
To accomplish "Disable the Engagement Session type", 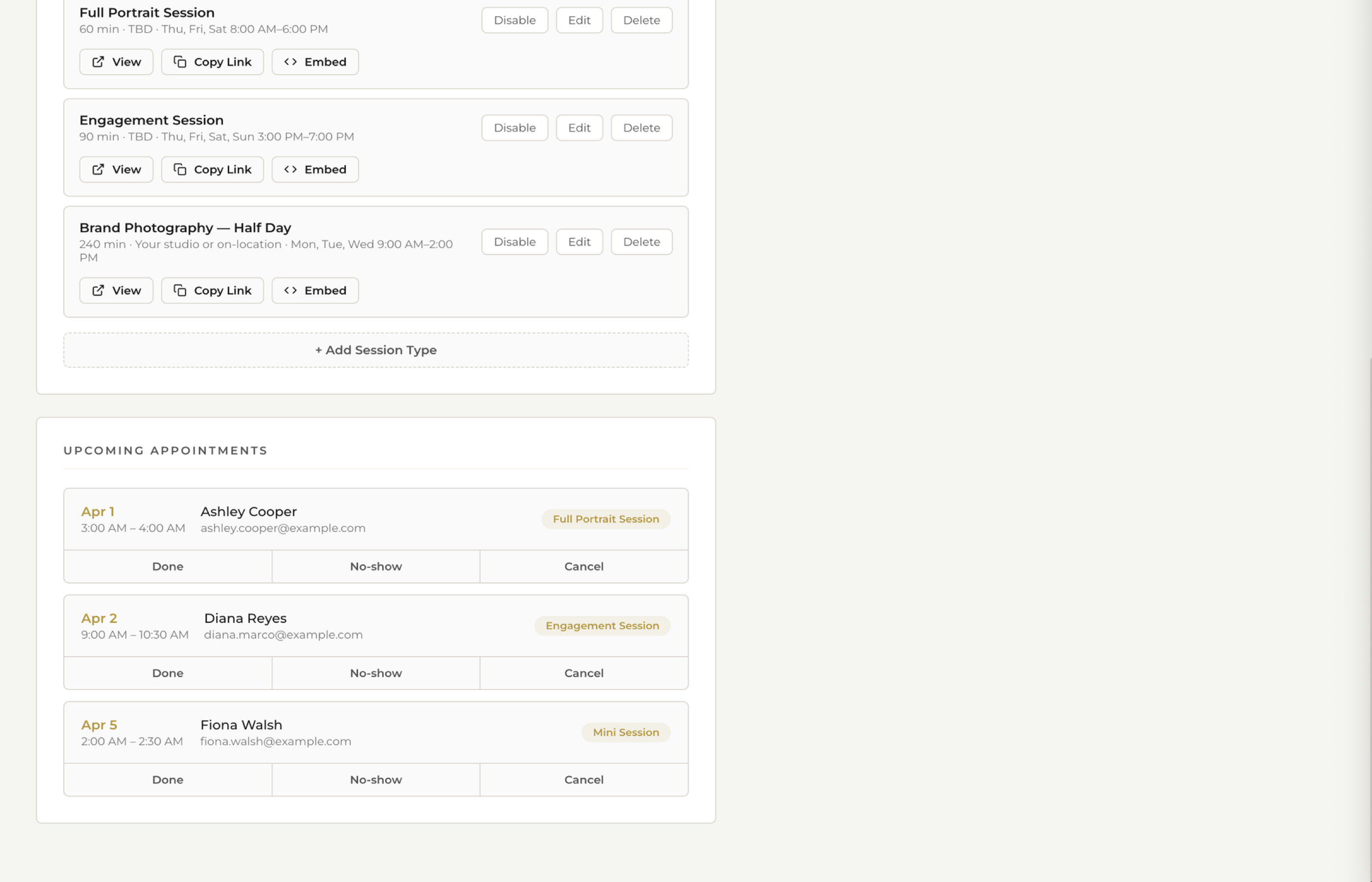I will point(514,127).
